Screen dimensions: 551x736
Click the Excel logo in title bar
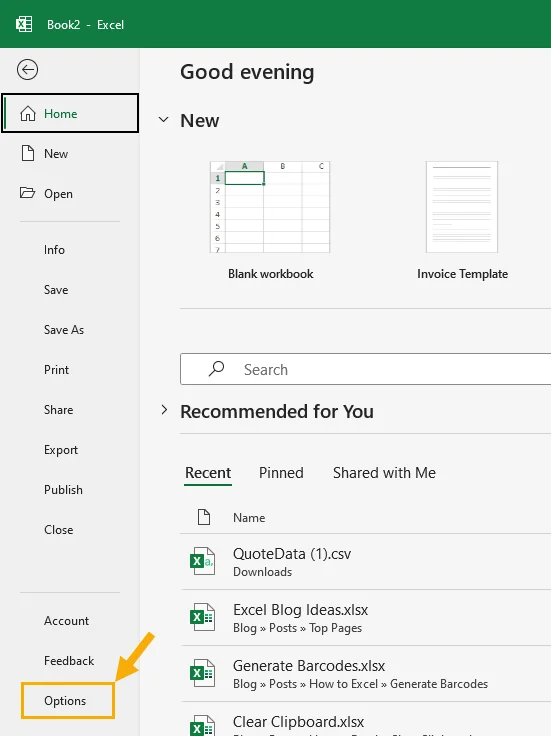click(x=24, y=24)
